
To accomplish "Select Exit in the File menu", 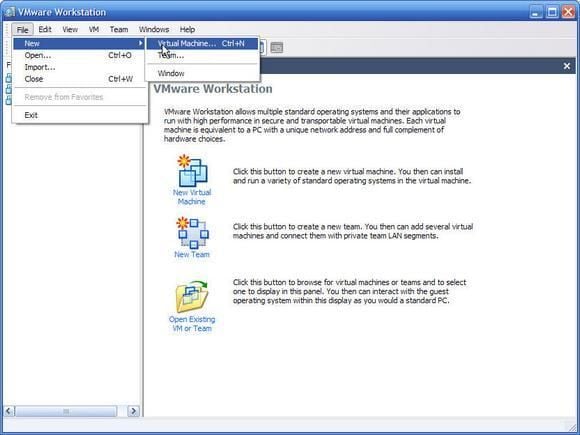I will click(x=80, y=115).
